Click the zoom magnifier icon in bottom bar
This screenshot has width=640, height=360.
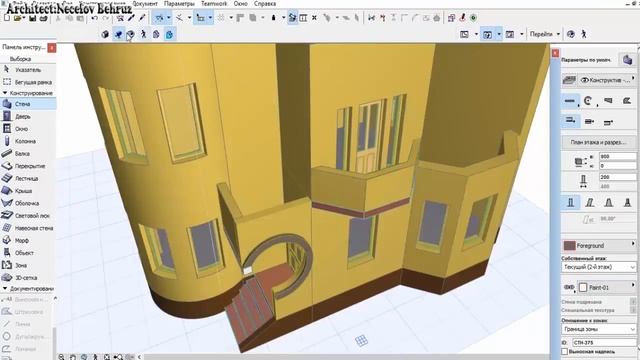pyautogui.click(x=61, y=357)
